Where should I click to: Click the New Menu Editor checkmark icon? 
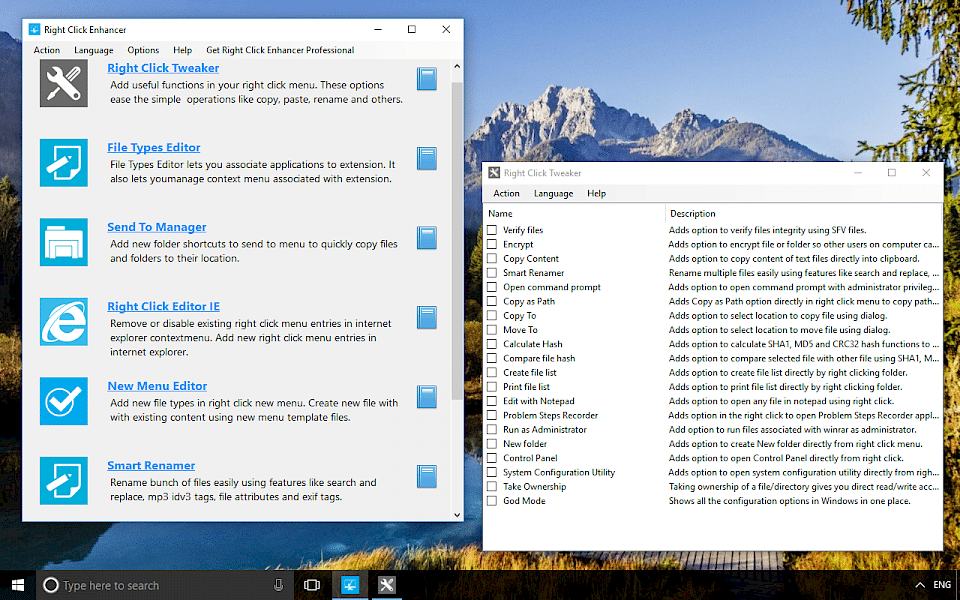64,402
